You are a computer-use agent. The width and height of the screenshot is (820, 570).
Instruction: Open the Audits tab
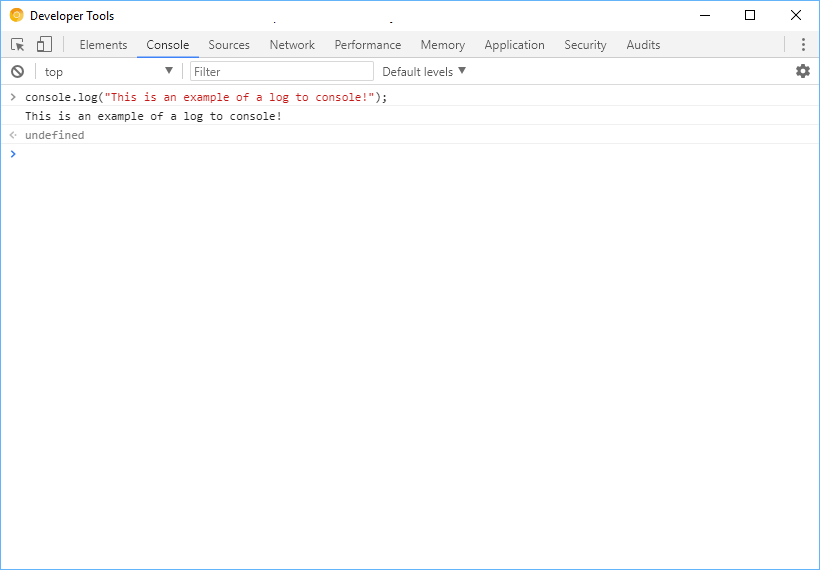(643, 45)
